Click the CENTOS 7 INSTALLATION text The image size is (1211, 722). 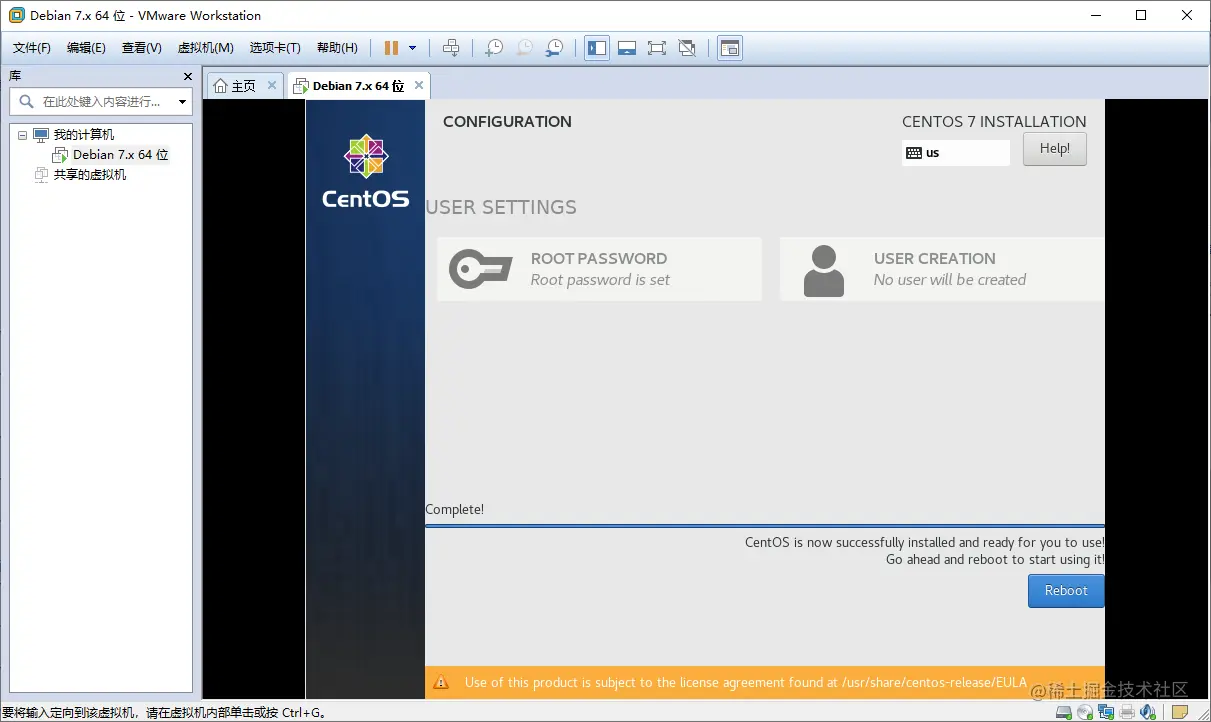[994, 122]
